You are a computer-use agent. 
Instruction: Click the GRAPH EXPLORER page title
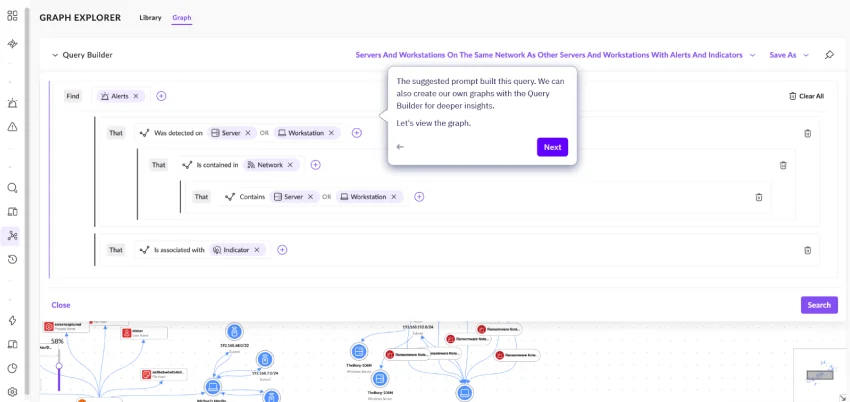[x=80, y=18]
